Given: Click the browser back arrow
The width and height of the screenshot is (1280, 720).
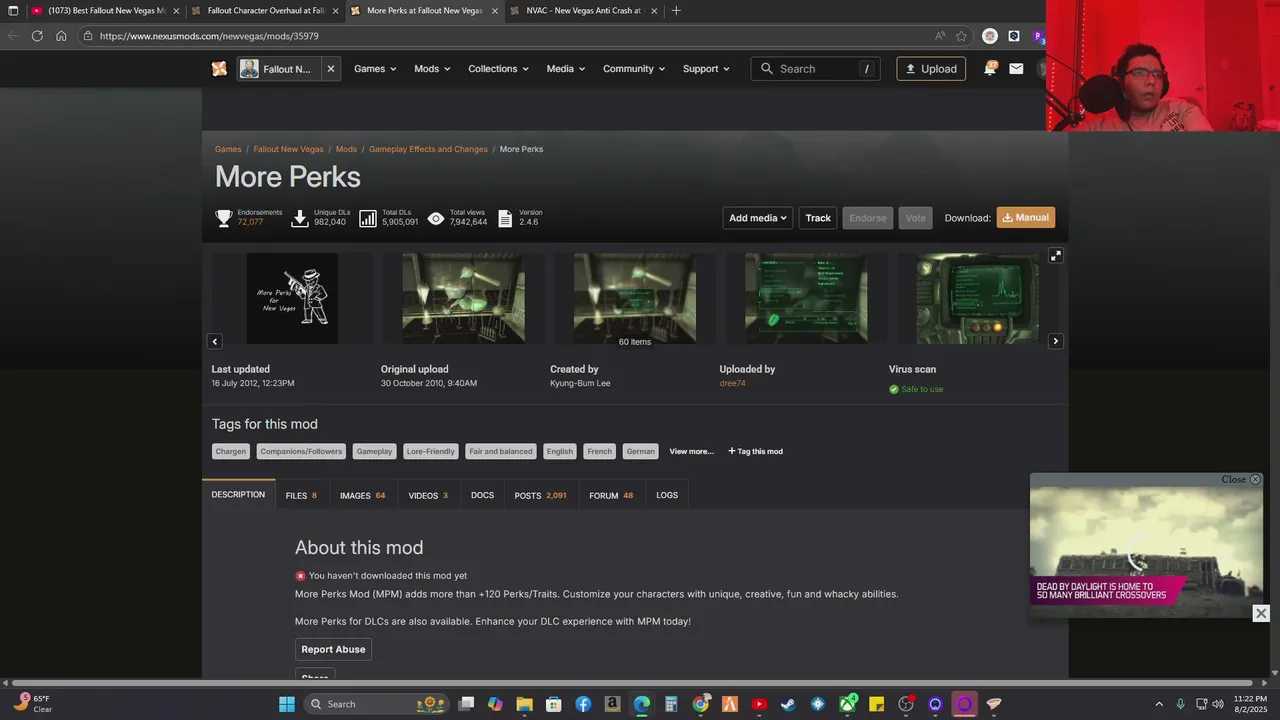Looking at the screenshot, I should (x=13, y=36).
